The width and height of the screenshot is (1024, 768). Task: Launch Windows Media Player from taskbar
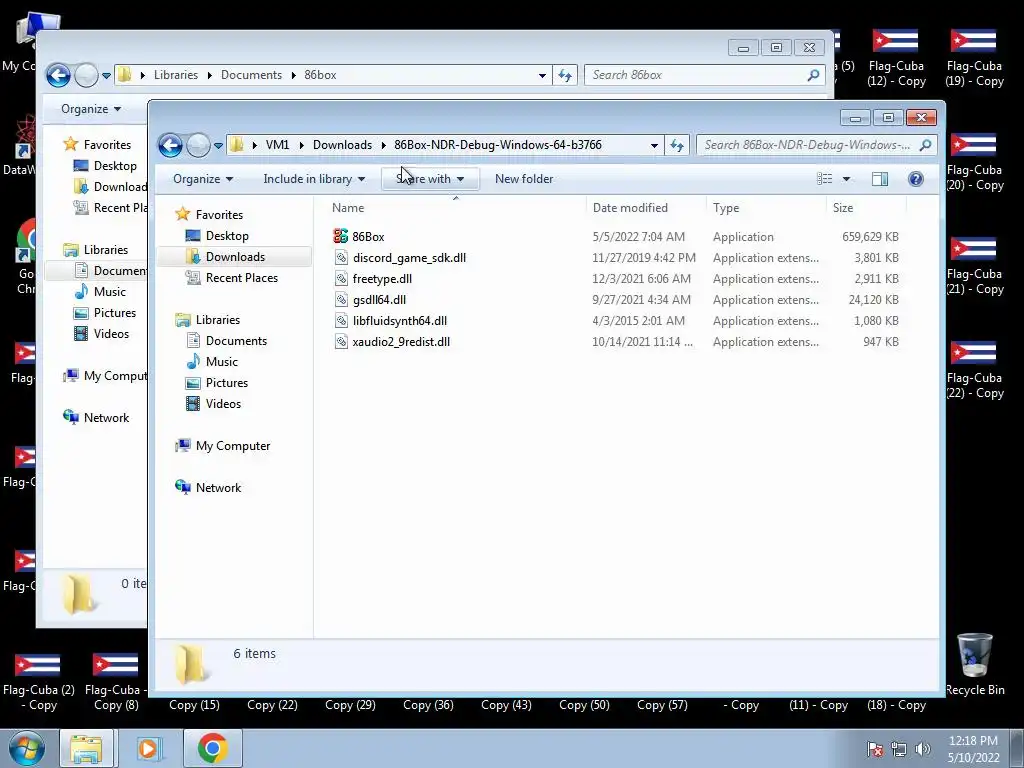click(x=148, y=748)
